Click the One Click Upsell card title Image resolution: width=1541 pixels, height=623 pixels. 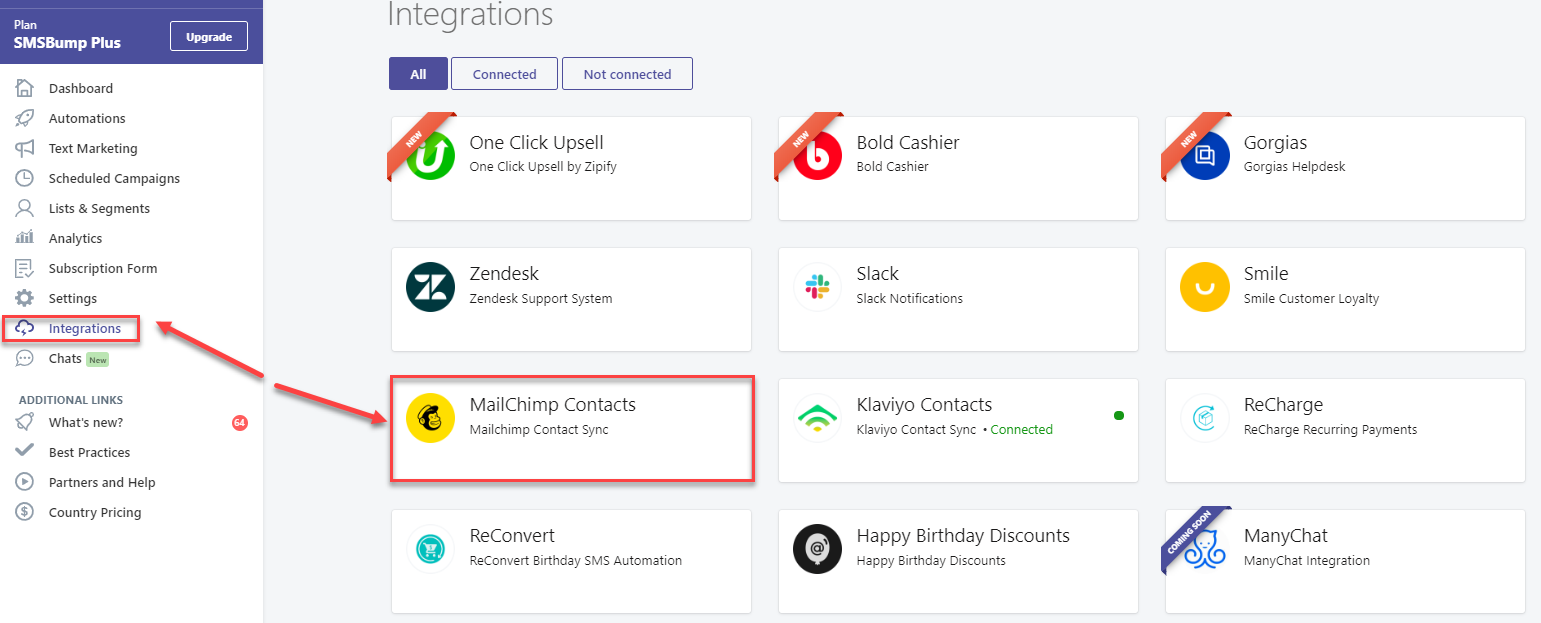[x=536, y=143]
